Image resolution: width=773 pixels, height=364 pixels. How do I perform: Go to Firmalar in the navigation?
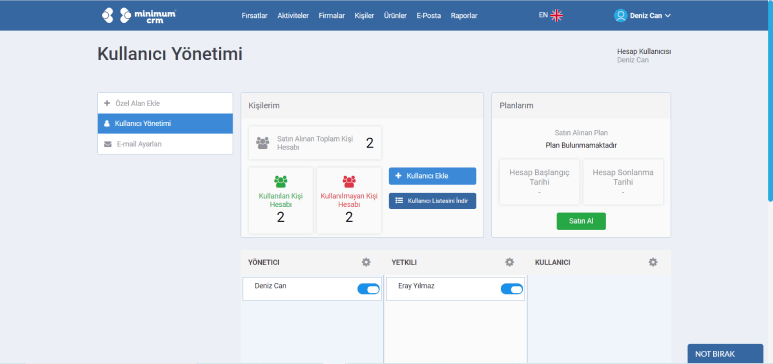331,16
